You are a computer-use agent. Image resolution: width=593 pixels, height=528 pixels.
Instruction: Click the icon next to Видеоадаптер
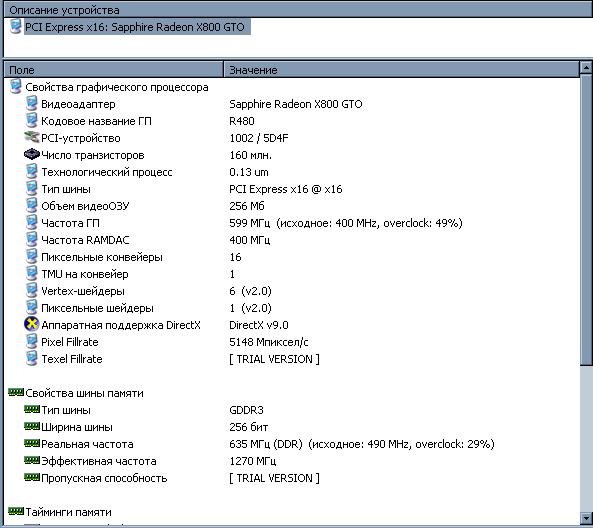(31, 104)
